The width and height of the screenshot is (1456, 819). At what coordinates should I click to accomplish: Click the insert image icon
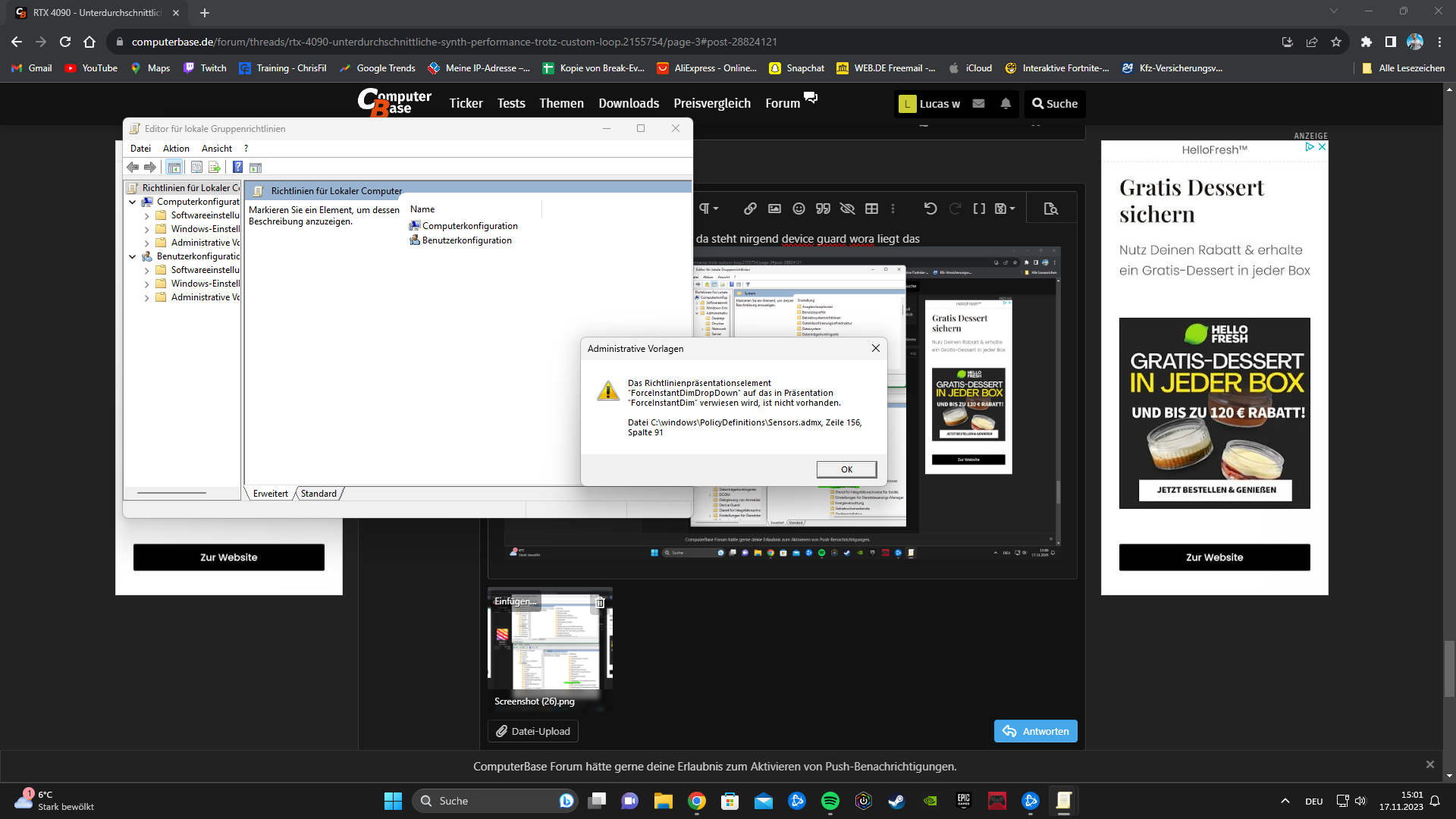pos(774,209)
